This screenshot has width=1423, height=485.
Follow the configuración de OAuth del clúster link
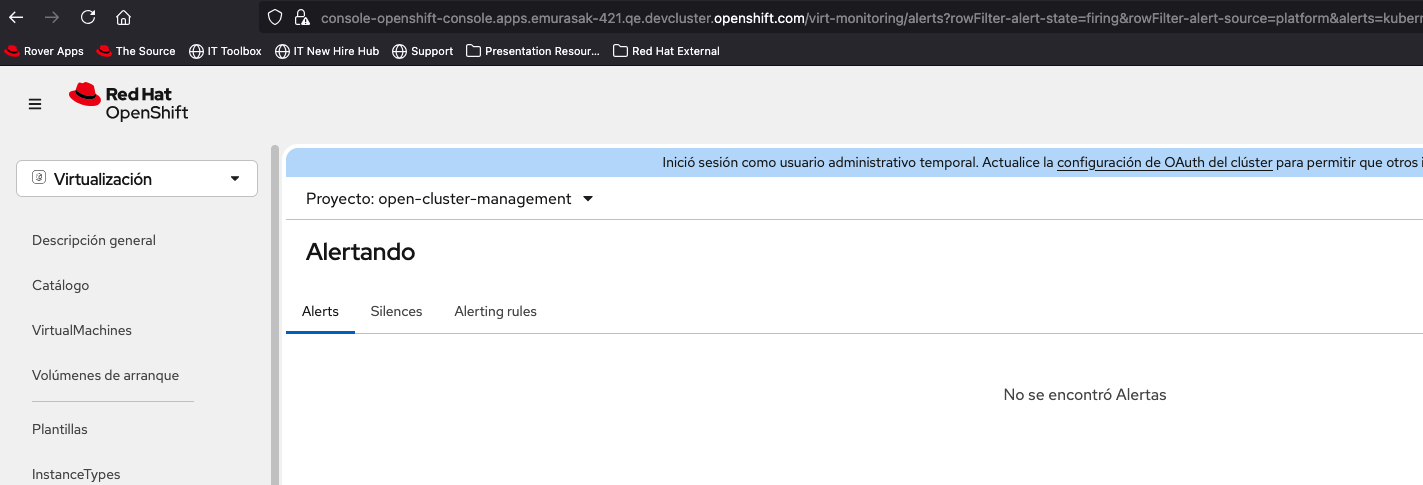coord(1164,162)
